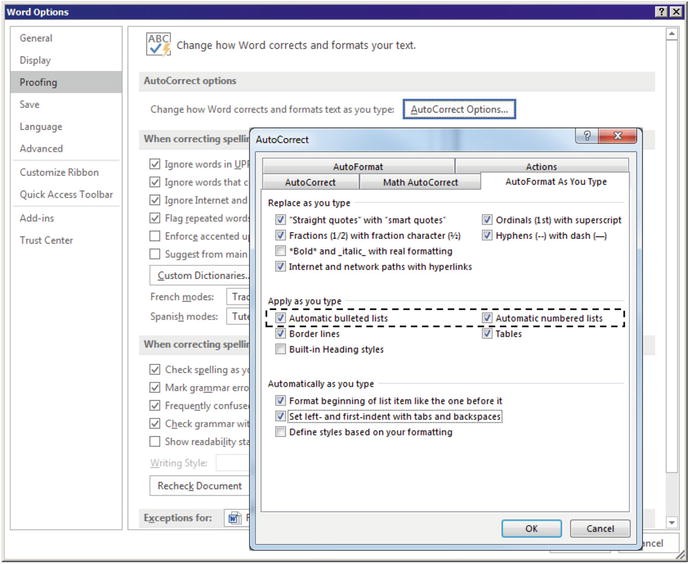Enable Show readability statistics checkbox
This screenshot has width=690, height=564.
154,441
